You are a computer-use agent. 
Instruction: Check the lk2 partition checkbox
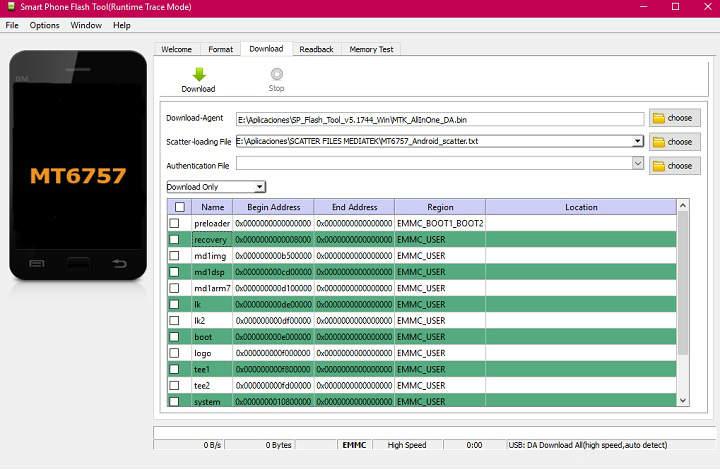pos(174,321)
